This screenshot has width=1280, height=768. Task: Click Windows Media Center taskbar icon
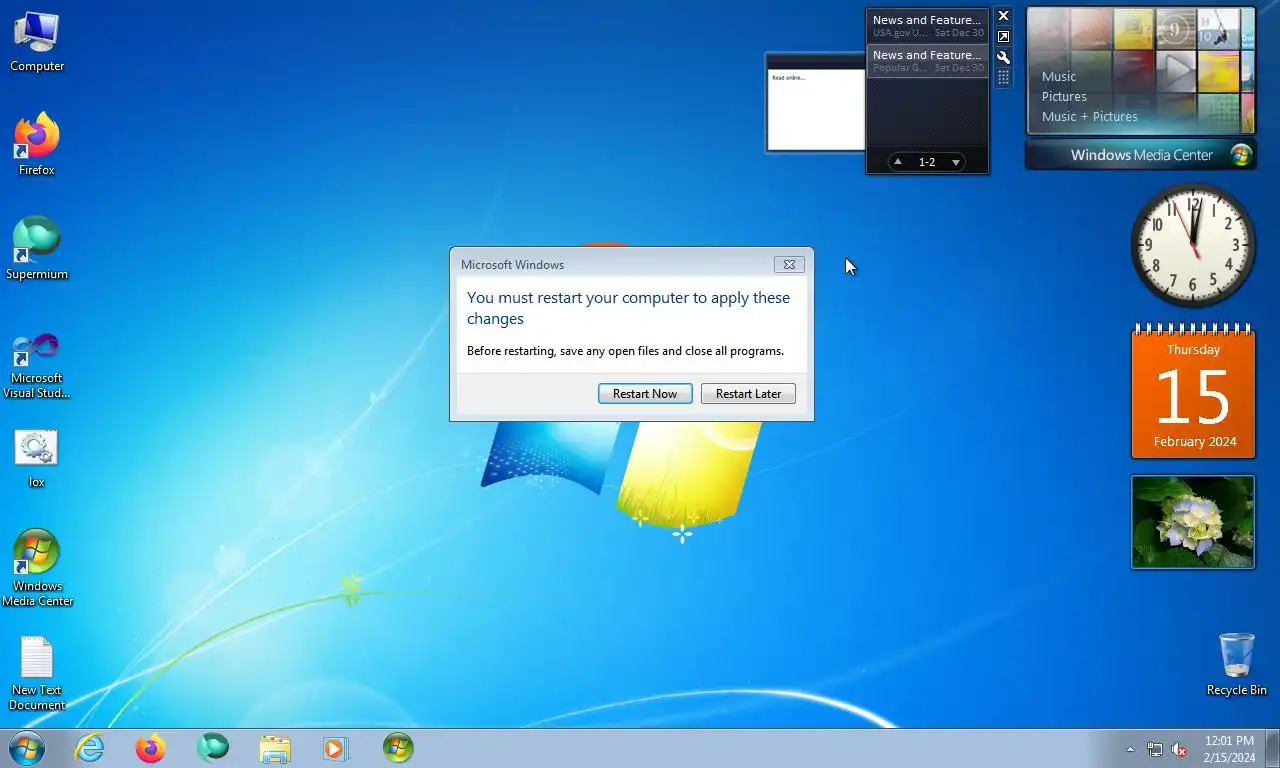(x=398, y=748)
